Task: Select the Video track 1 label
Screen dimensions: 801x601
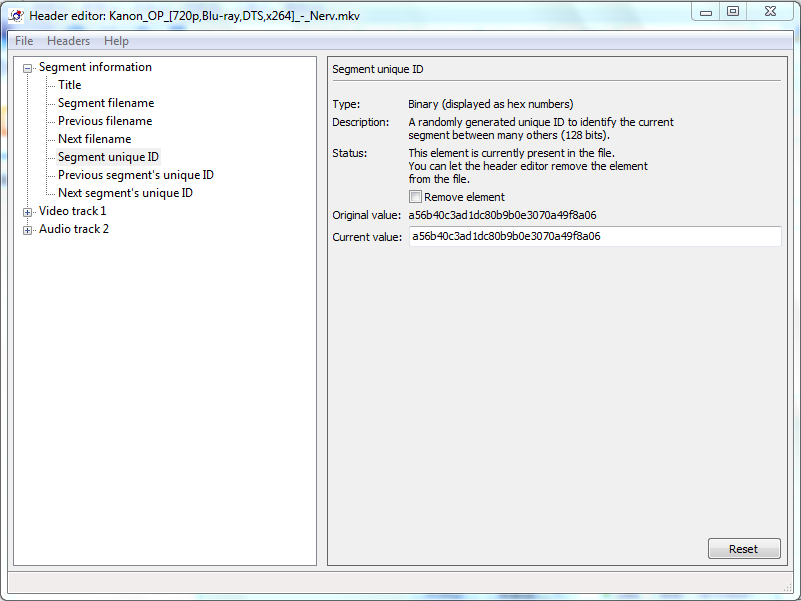Action: 72,211
